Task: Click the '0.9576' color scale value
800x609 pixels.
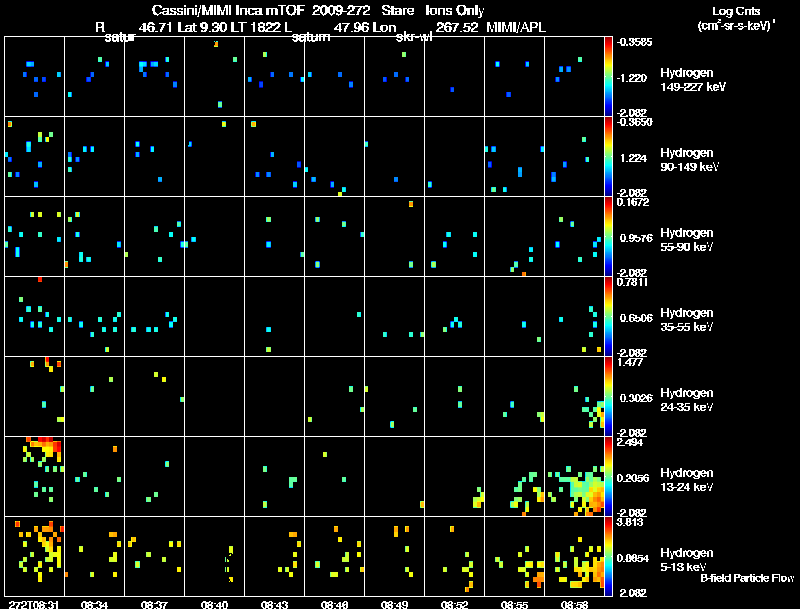Action: coord(636,238)
